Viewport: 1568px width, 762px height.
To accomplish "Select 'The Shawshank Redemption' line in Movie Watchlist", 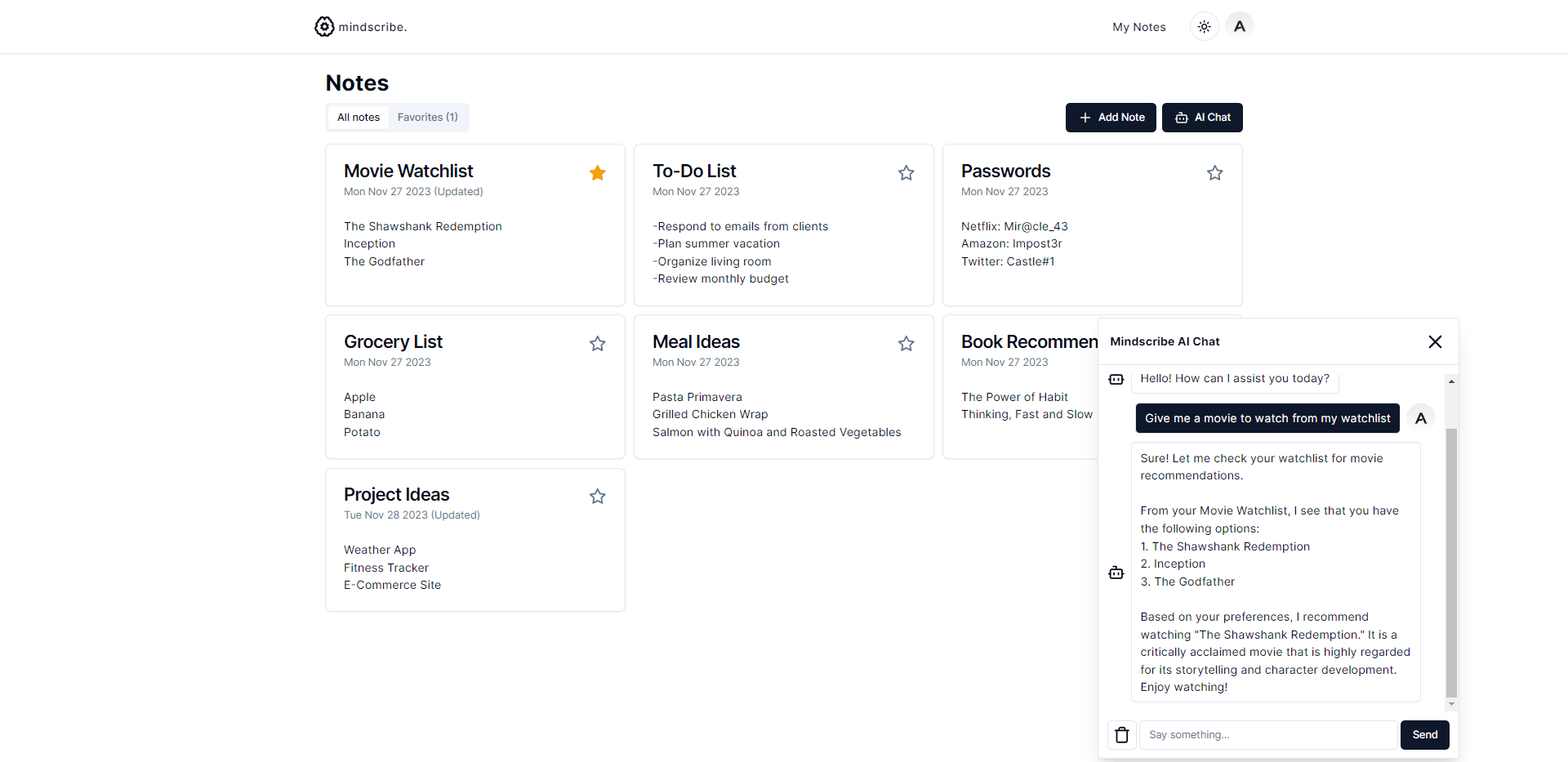I will point(423,226).
